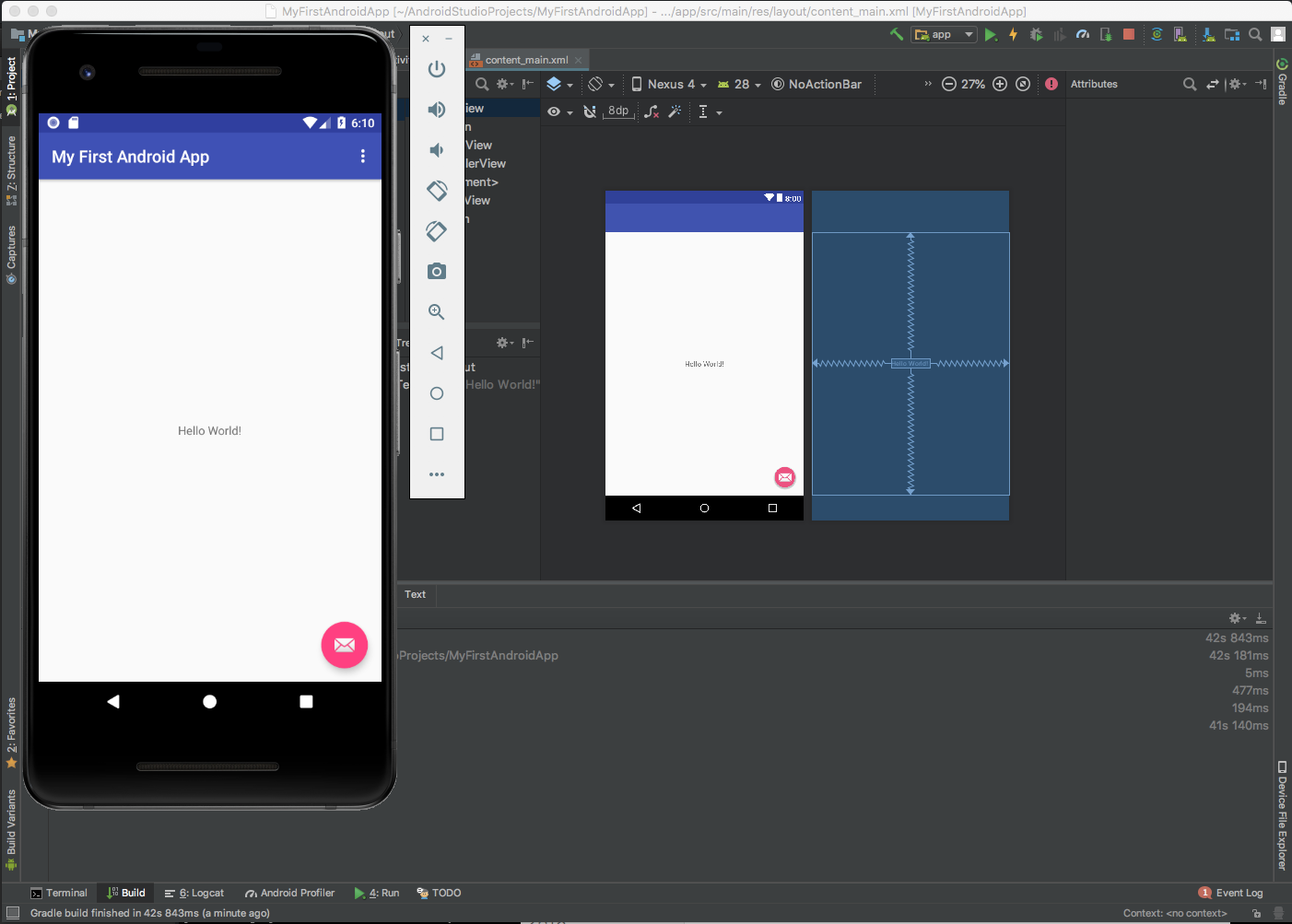
Task: Open the Build tool window tab
Action: tap(126, 893)
